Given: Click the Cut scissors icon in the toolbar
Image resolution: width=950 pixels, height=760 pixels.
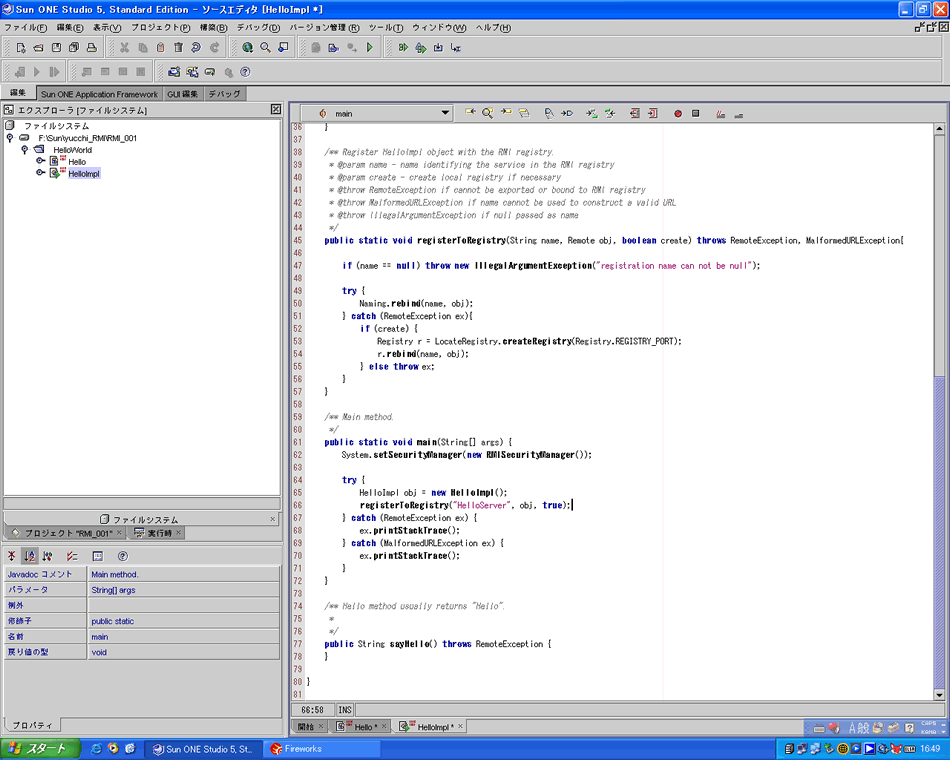Looking at the screenshot, I should click(124, 47).
